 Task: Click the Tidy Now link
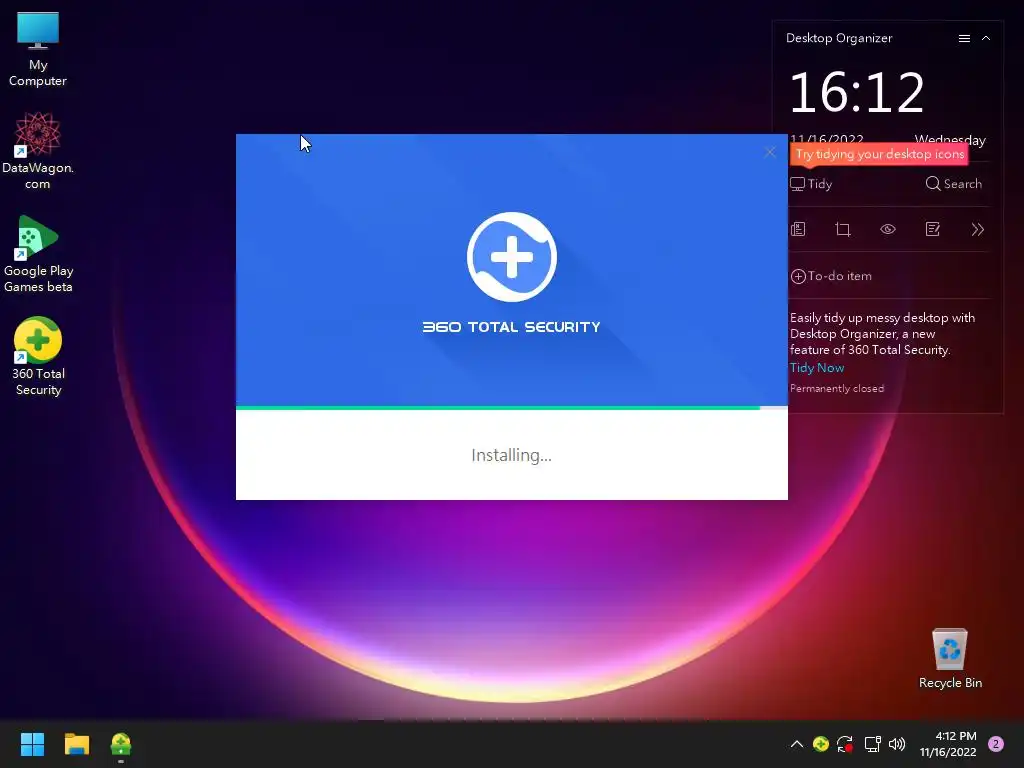pos(817,368)
